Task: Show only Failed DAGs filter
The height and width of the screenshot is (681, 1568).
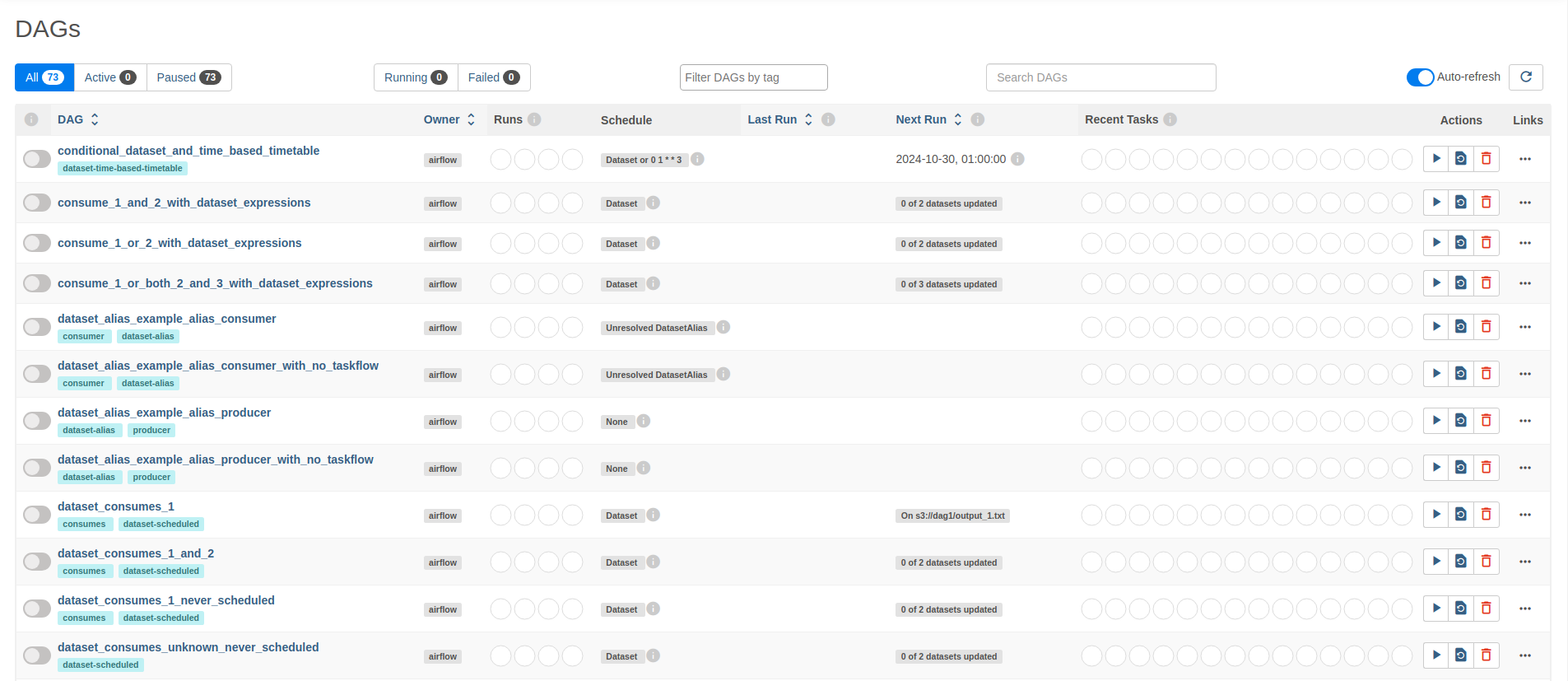Action: pos(493,77)
